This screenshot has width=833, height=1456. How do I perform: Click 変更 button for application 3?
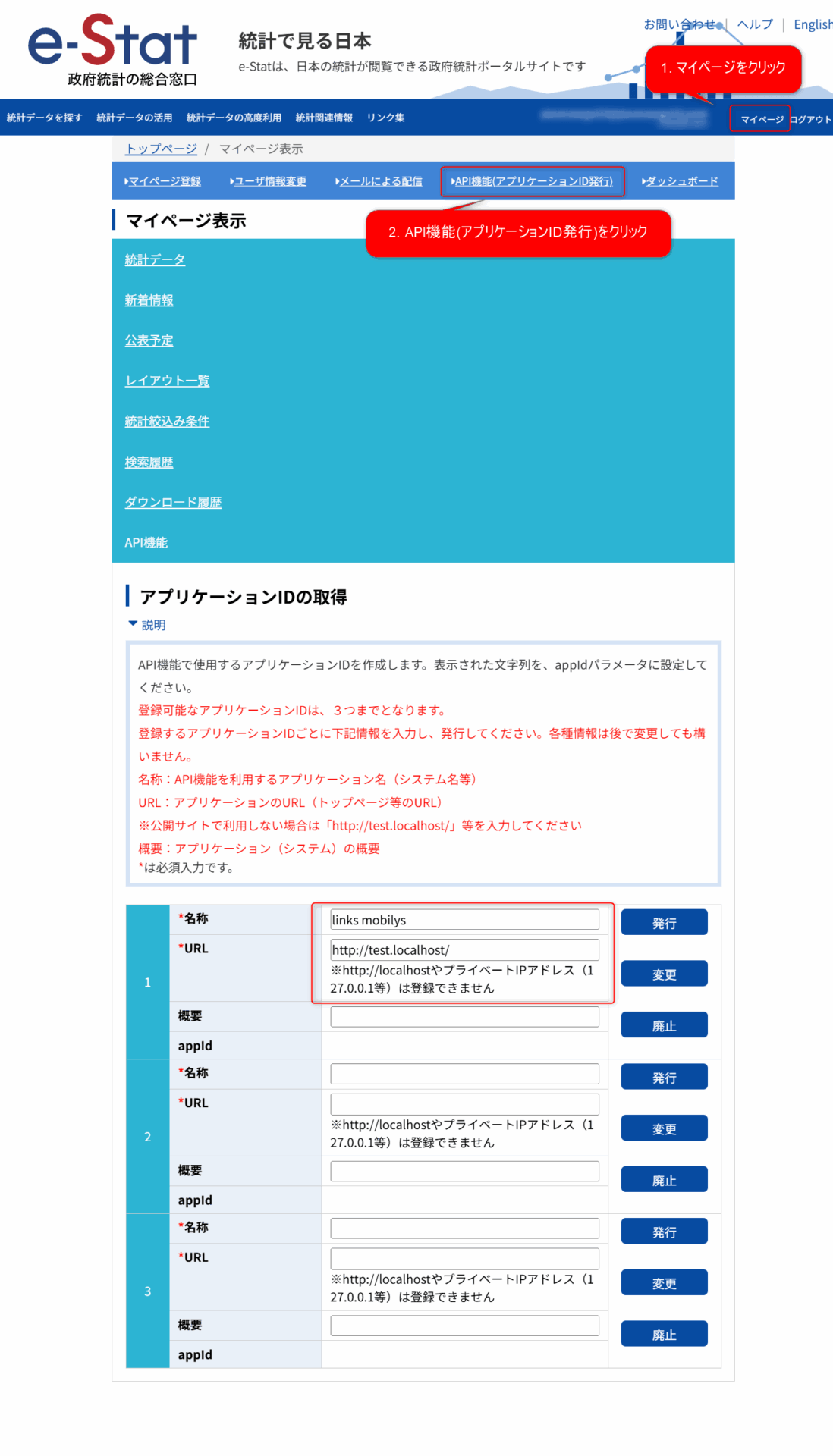coord(665,1283)
